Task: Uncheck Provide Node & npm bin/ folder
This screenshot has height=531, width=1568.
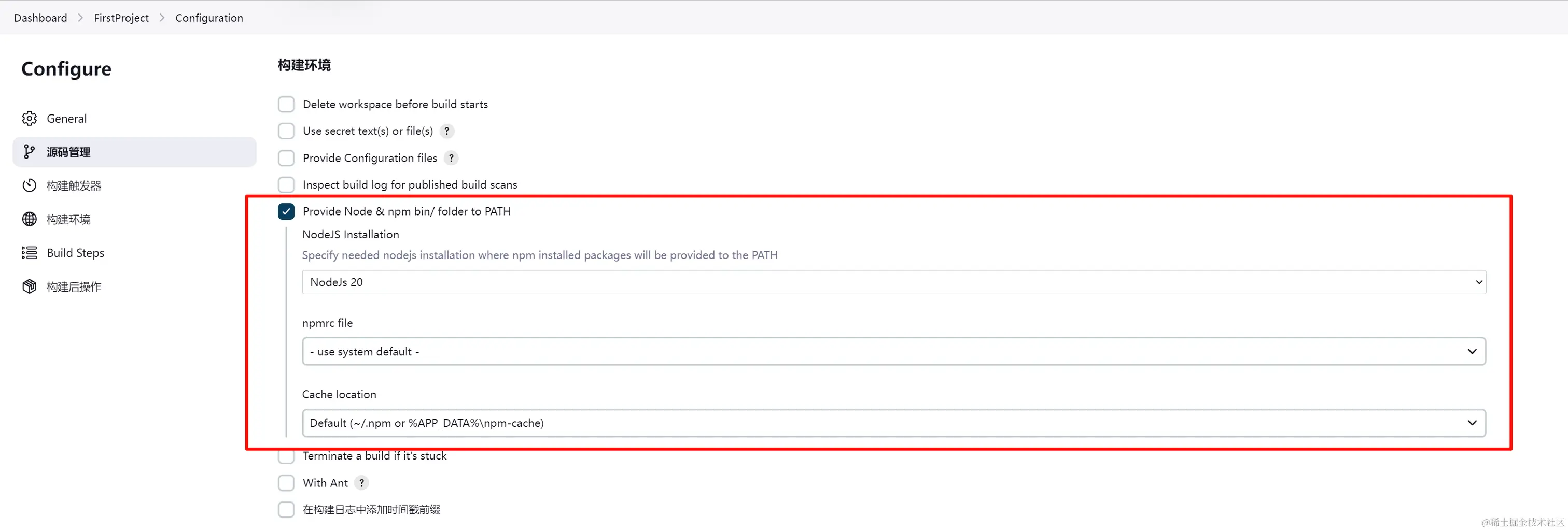Action: (286, 211)
